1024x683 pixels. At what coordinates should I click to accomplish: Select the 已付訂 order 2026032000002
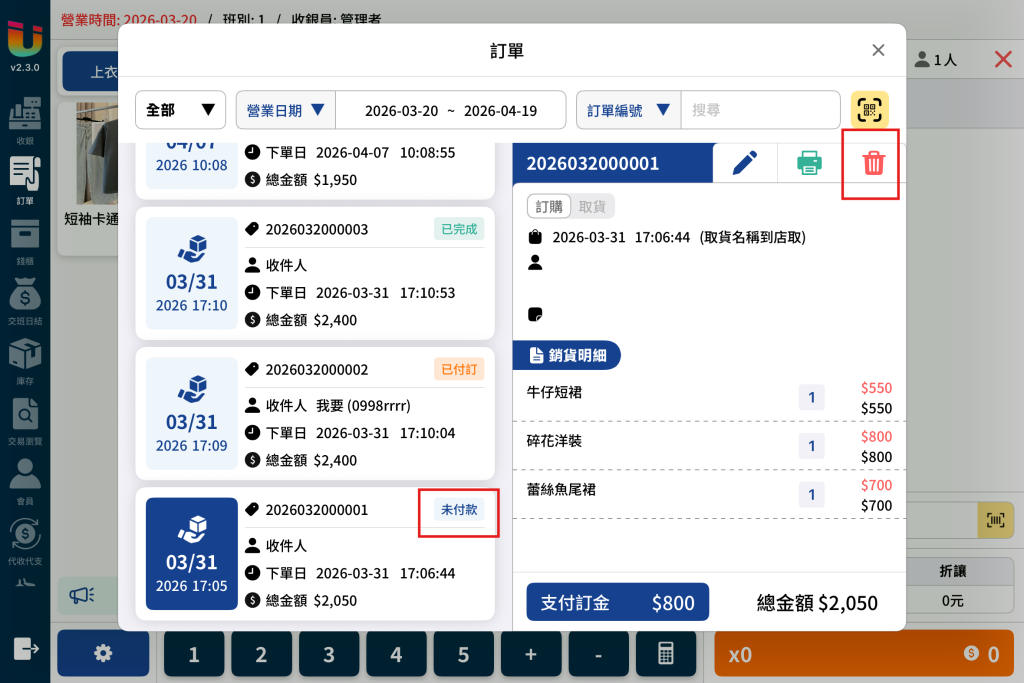point(315,413)
